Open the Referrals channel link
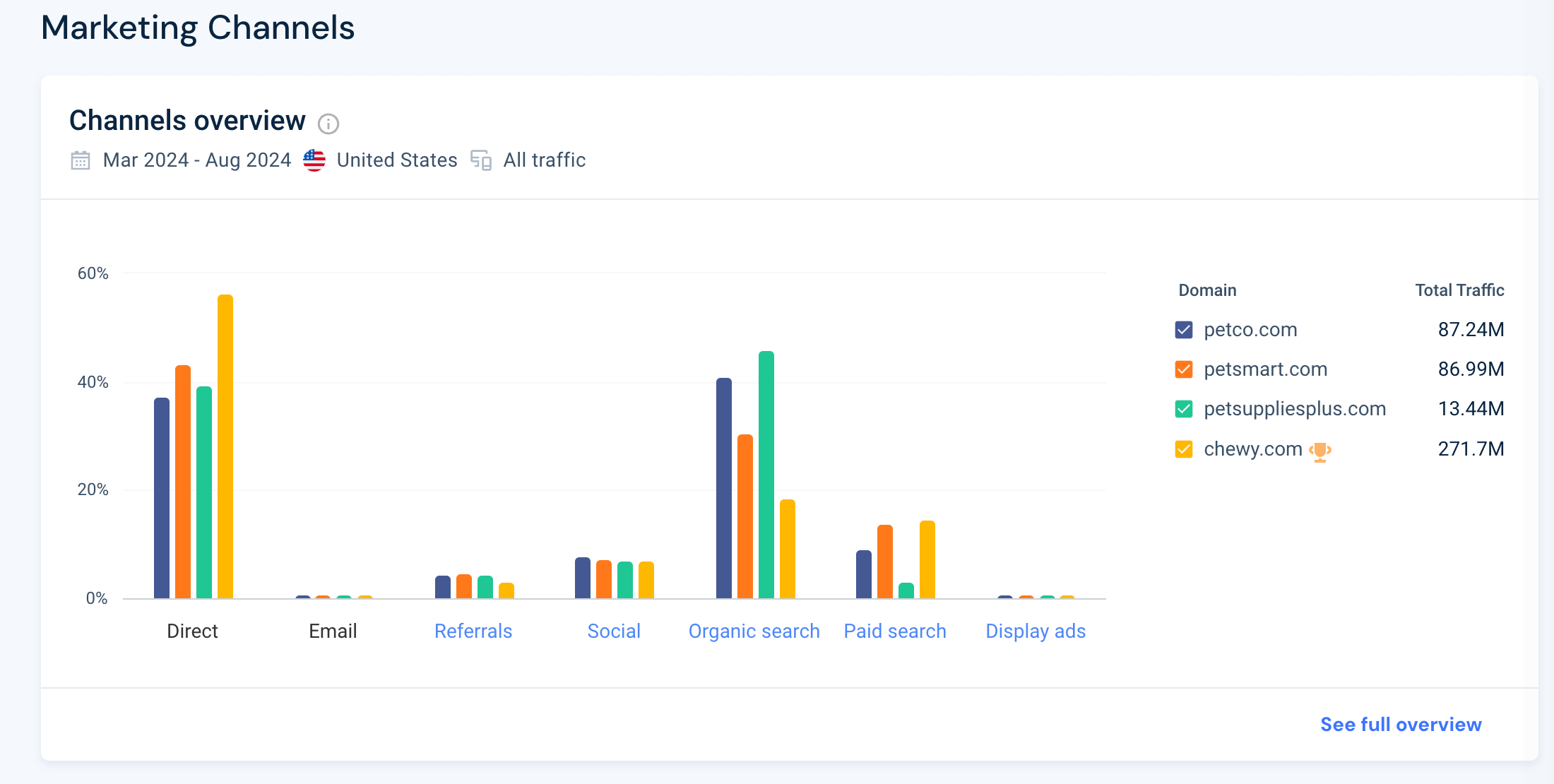 click(x=473, y=631)
